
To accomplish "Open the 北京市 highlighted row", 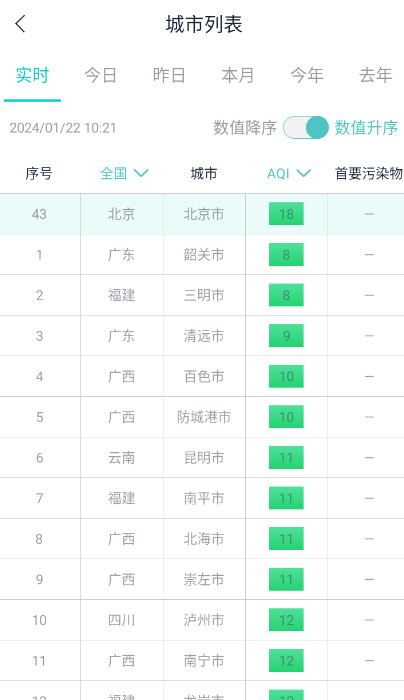I will point(202,214).
